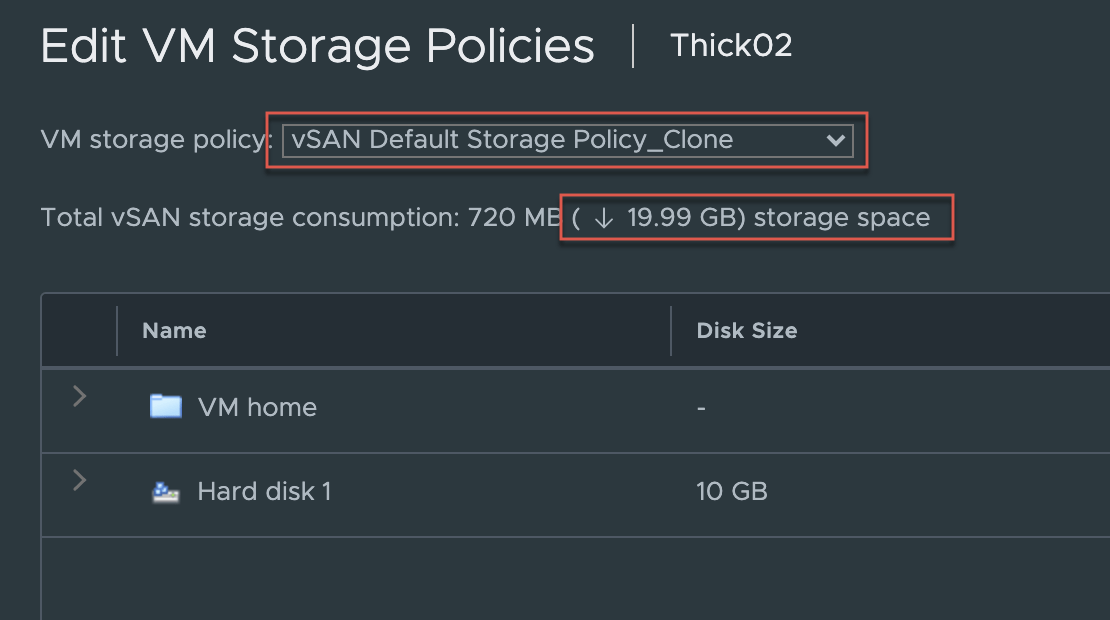Image resolution: width=1110 pixels, height=620 pixels.
Task: Click the down arrow beside 19.99 GB
Action: (603, 218)
